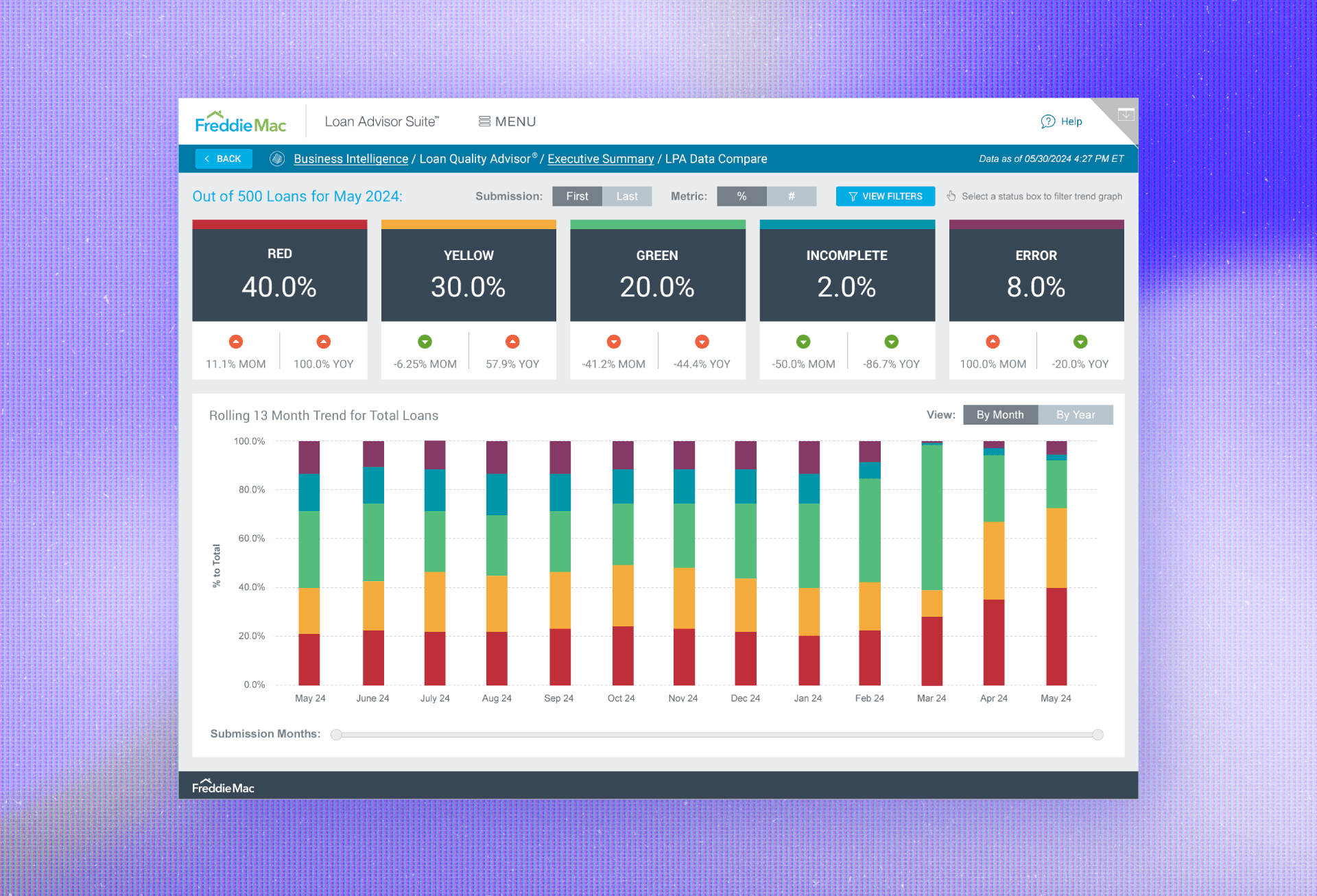Open the Help panel via question mark icon

click(1048, 121)
